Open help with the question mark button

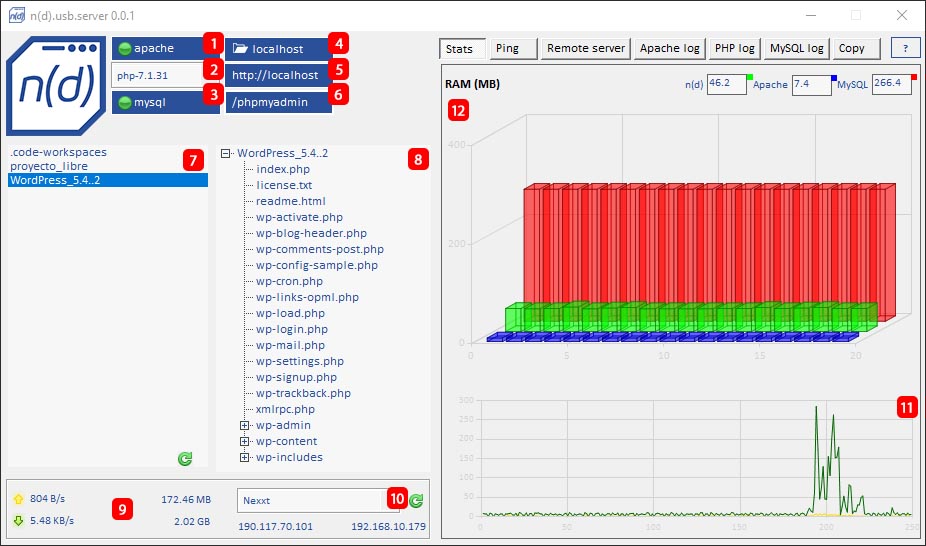point(905,48)
